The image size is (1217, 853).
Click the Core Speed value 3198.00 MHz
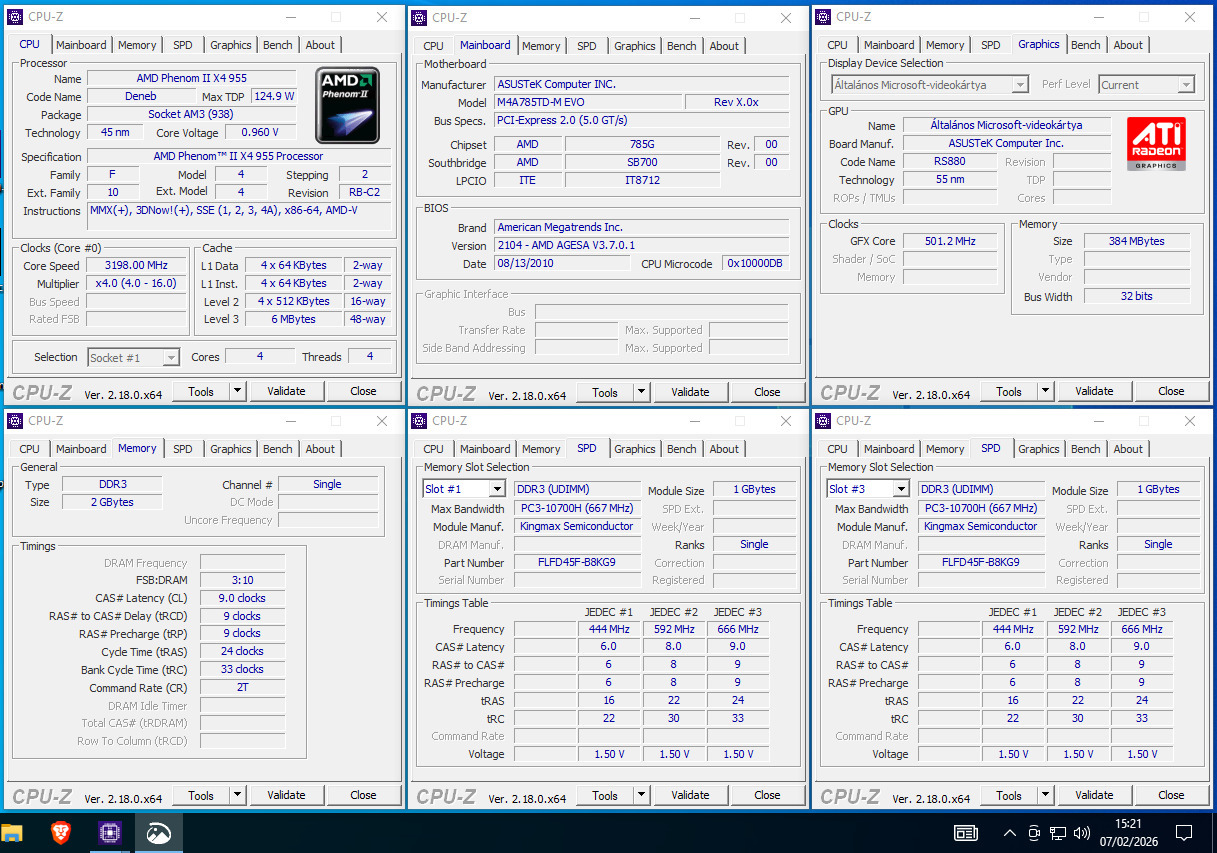coord(136,265)
